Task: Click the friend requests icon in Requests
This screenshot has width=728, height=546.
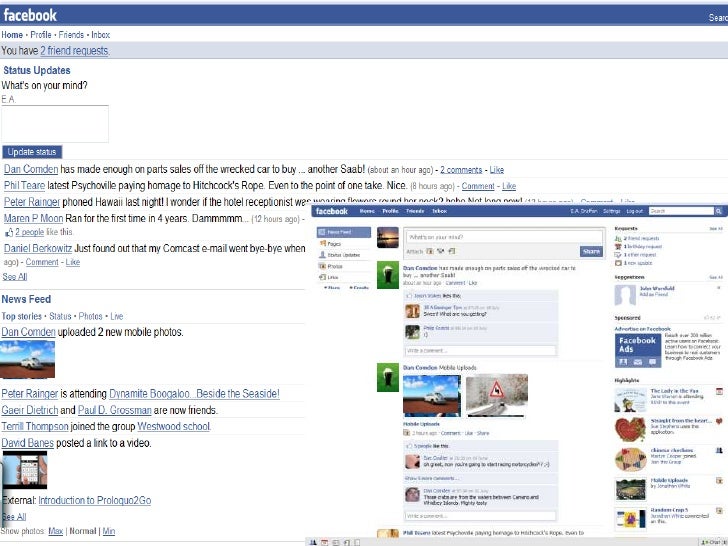Action: [x=618, y=238]
